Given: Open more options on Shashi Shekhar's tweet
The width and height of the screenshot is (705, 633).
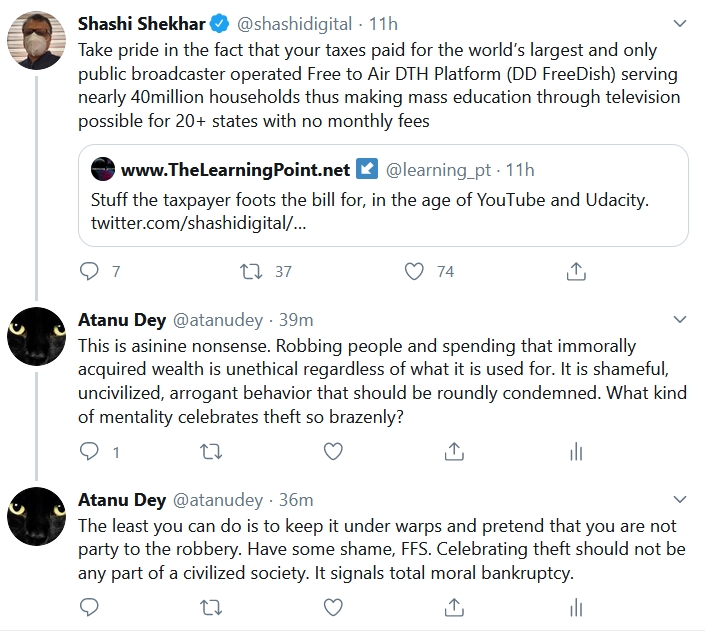Looking at the screenshot, I should [x=680, y=22].
